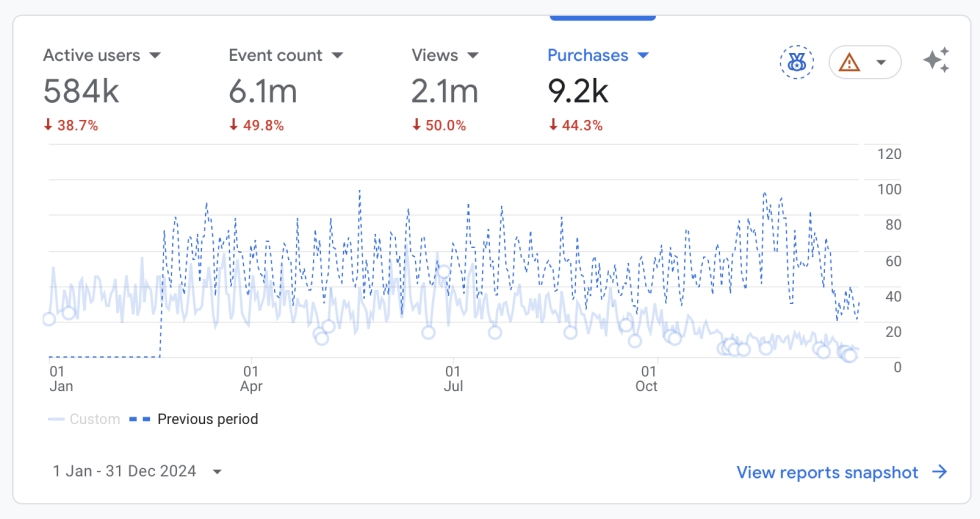Expand the data quality warning dropdown arrow
This screenshot has width=980, height=519.
[881, 63]
